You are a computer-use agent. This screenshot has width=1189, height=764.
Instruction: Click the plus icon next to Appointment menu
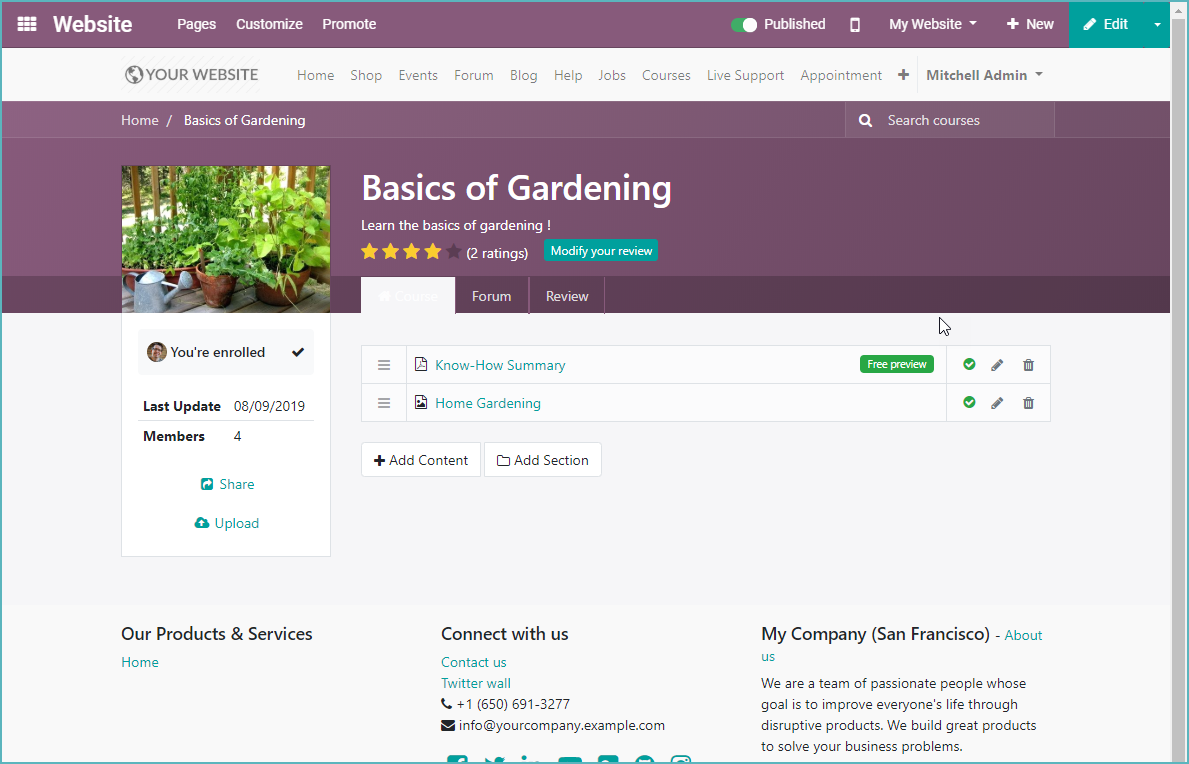click(903, 74)
